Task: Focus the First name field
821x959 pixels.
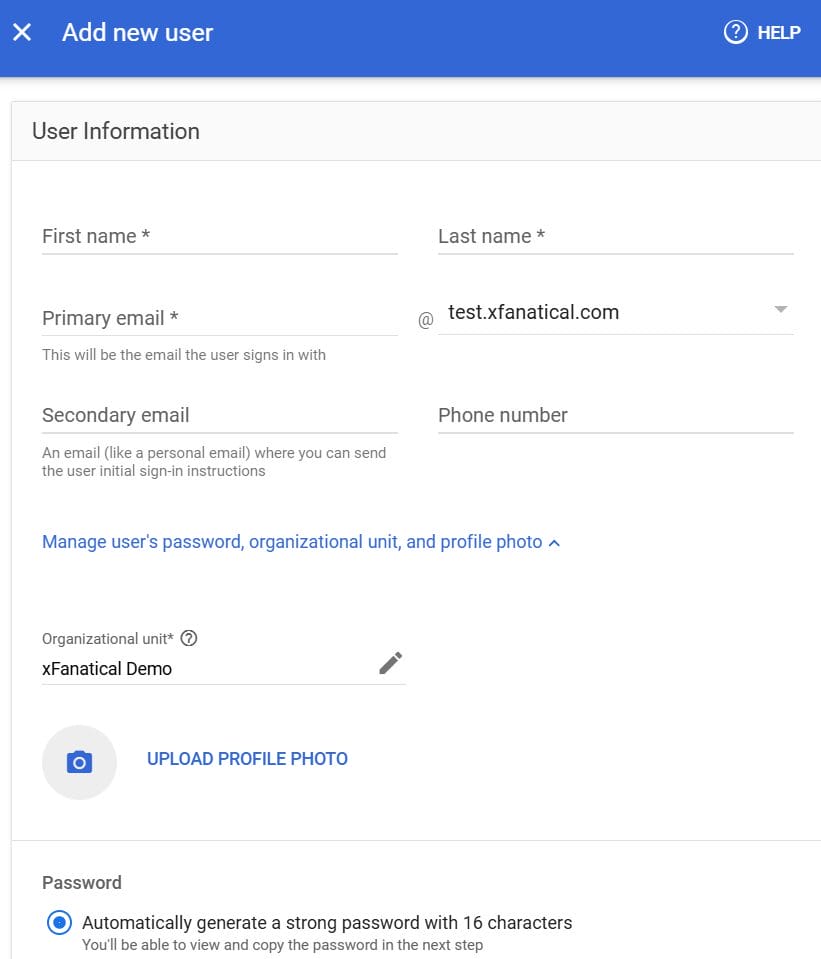Action: [219, 237]
